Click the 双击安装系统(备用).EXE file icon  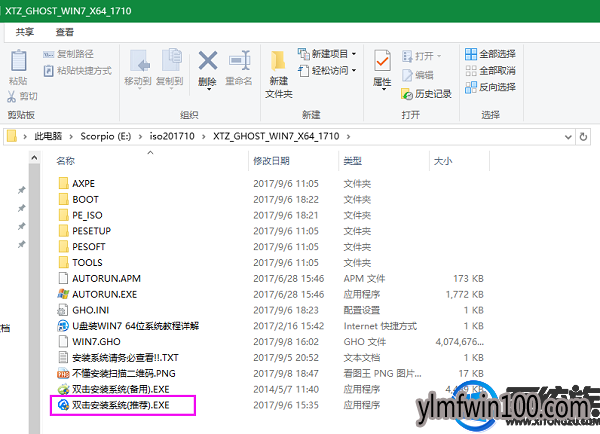coord(63,389)
